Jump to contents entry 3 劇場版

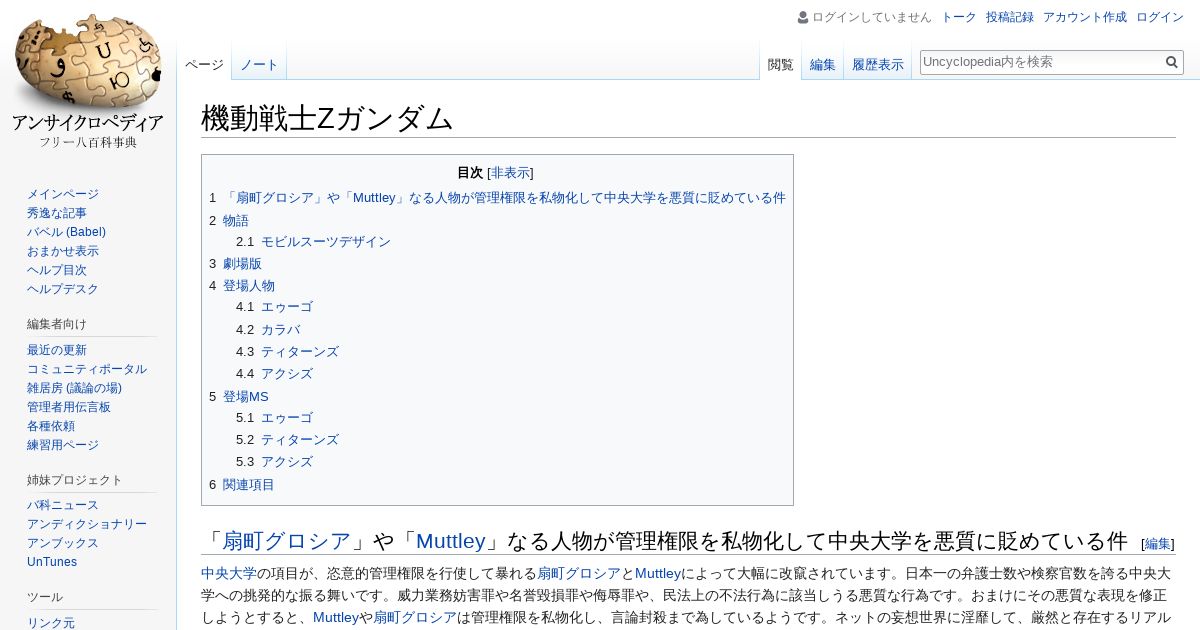pos(235,264)
